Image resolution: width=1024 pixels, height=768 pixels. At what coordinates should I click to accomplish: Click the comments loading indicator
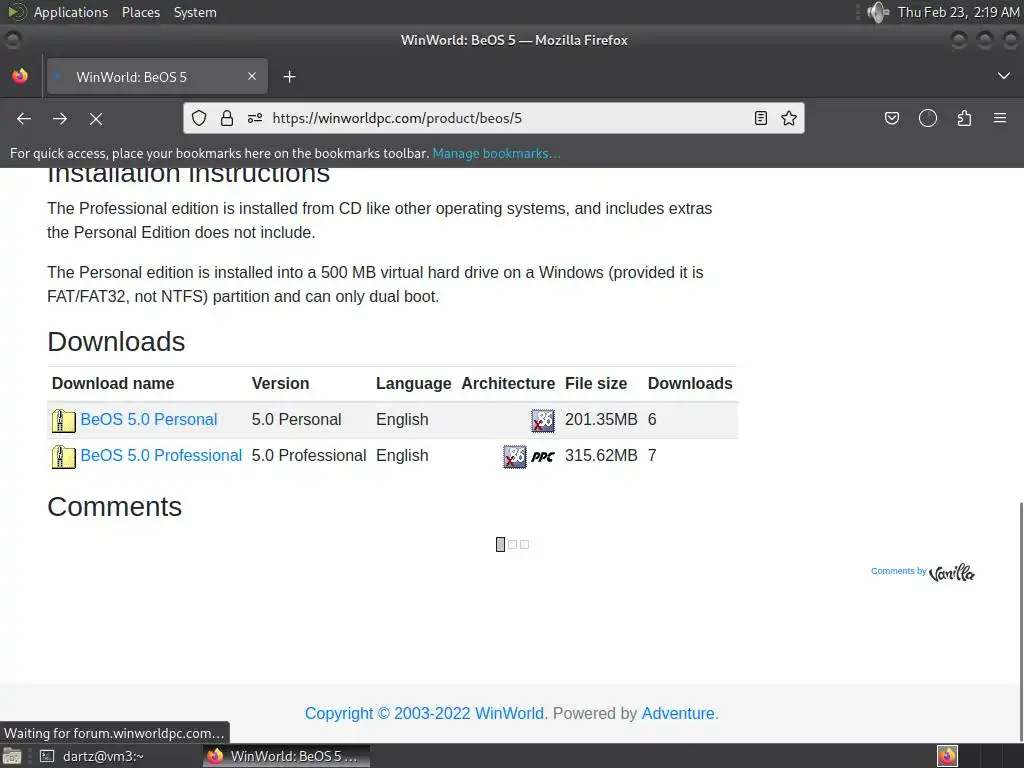[x=512, y=544]
